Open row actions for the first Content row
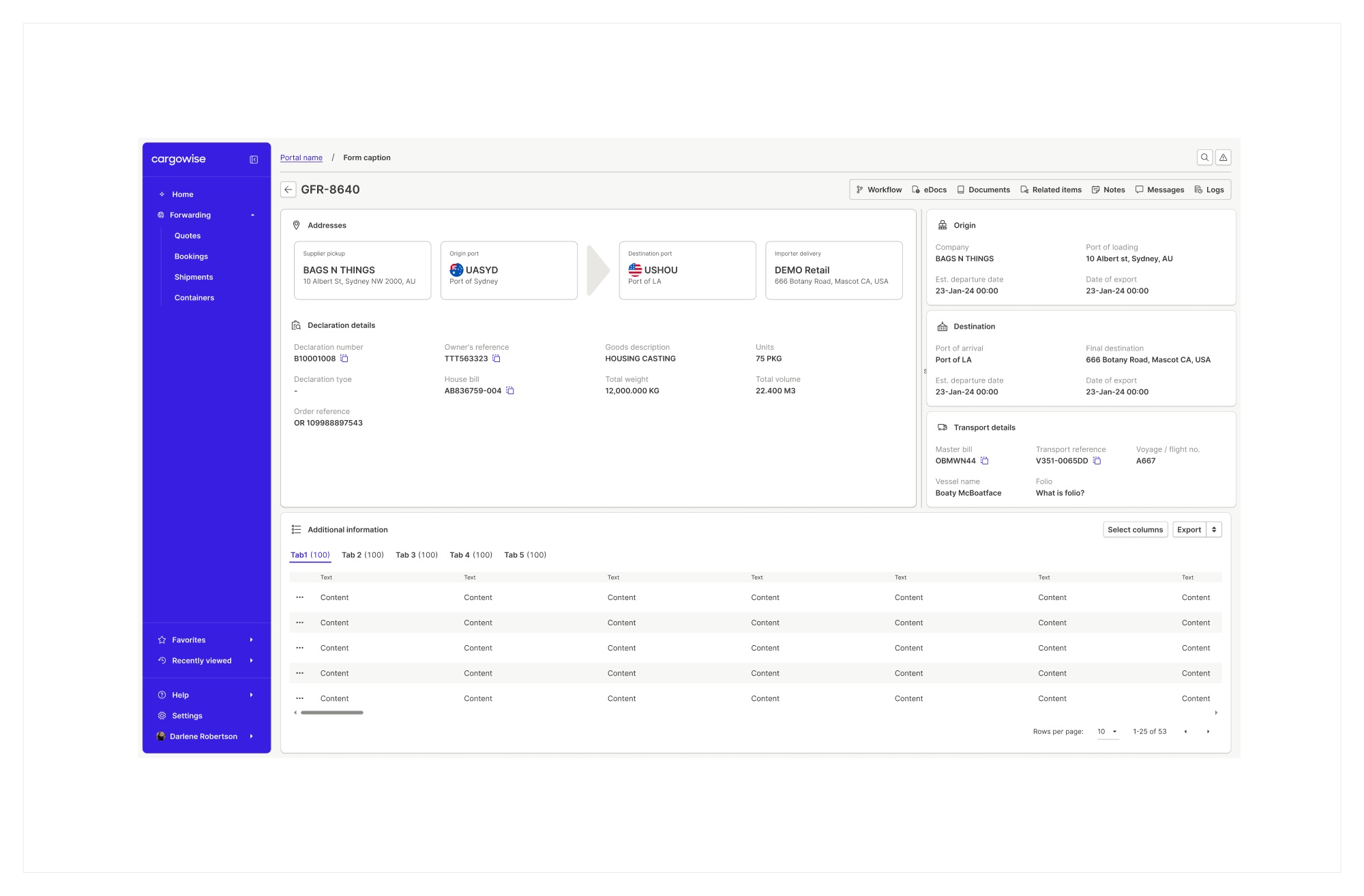 pos(299,597)
